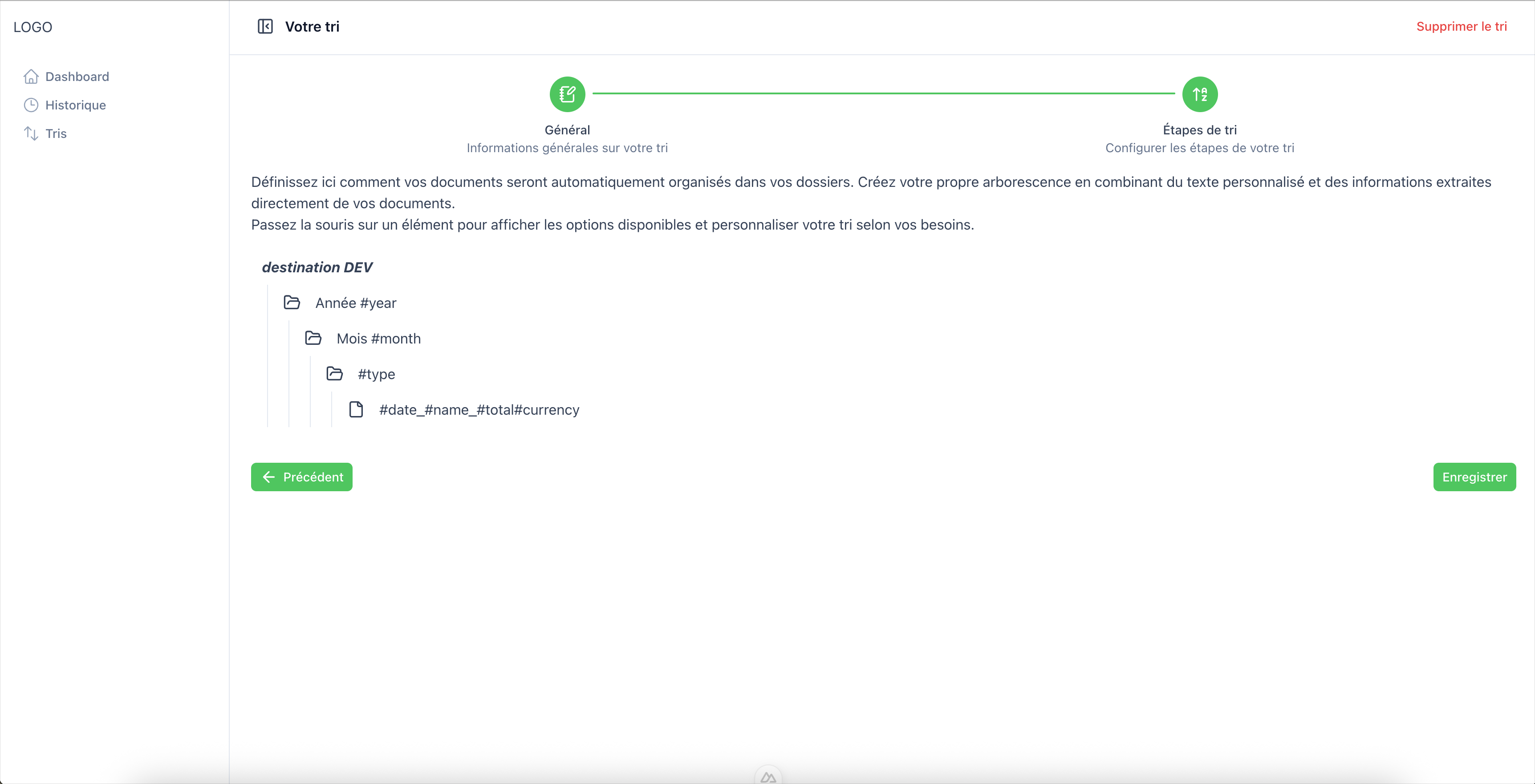Click the Dashboard home icon
1535x784 pixels.
pyautogui.click(x=31, y=76)
